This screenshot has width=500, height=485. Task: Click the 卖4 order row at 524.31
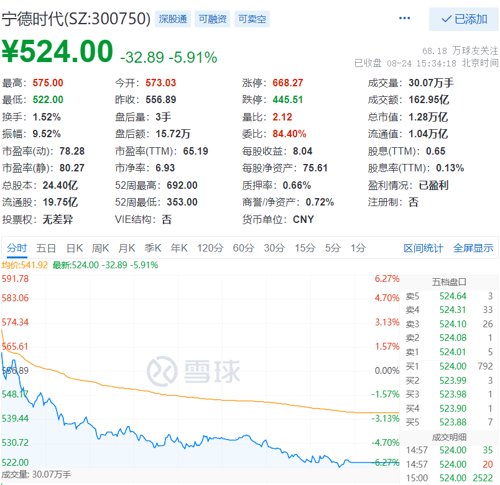[x=449, y=310]
